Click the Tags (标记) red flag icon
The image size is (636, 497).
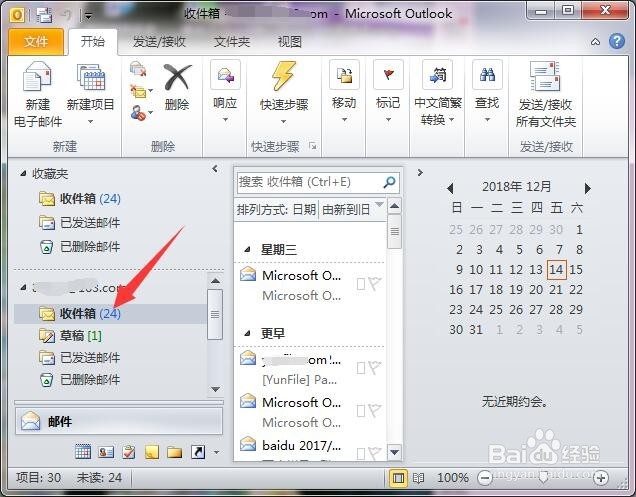pos(389,75)
